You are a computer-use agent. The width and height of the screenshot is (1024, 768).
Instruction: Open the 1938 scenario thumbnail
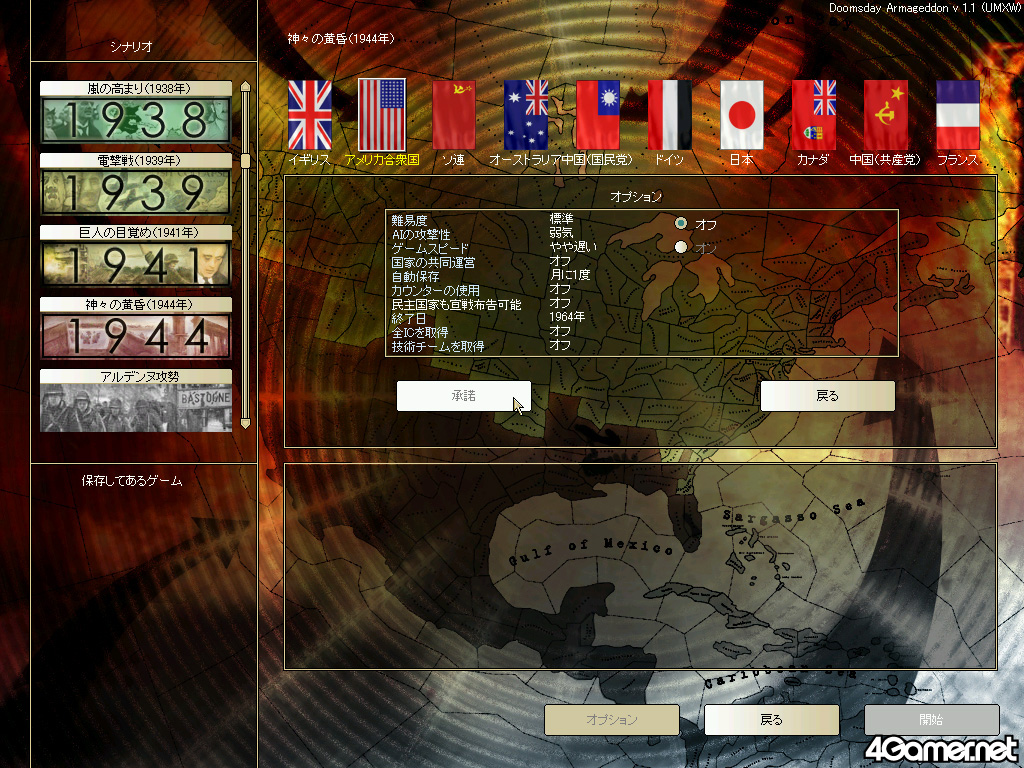coord(136,120)
